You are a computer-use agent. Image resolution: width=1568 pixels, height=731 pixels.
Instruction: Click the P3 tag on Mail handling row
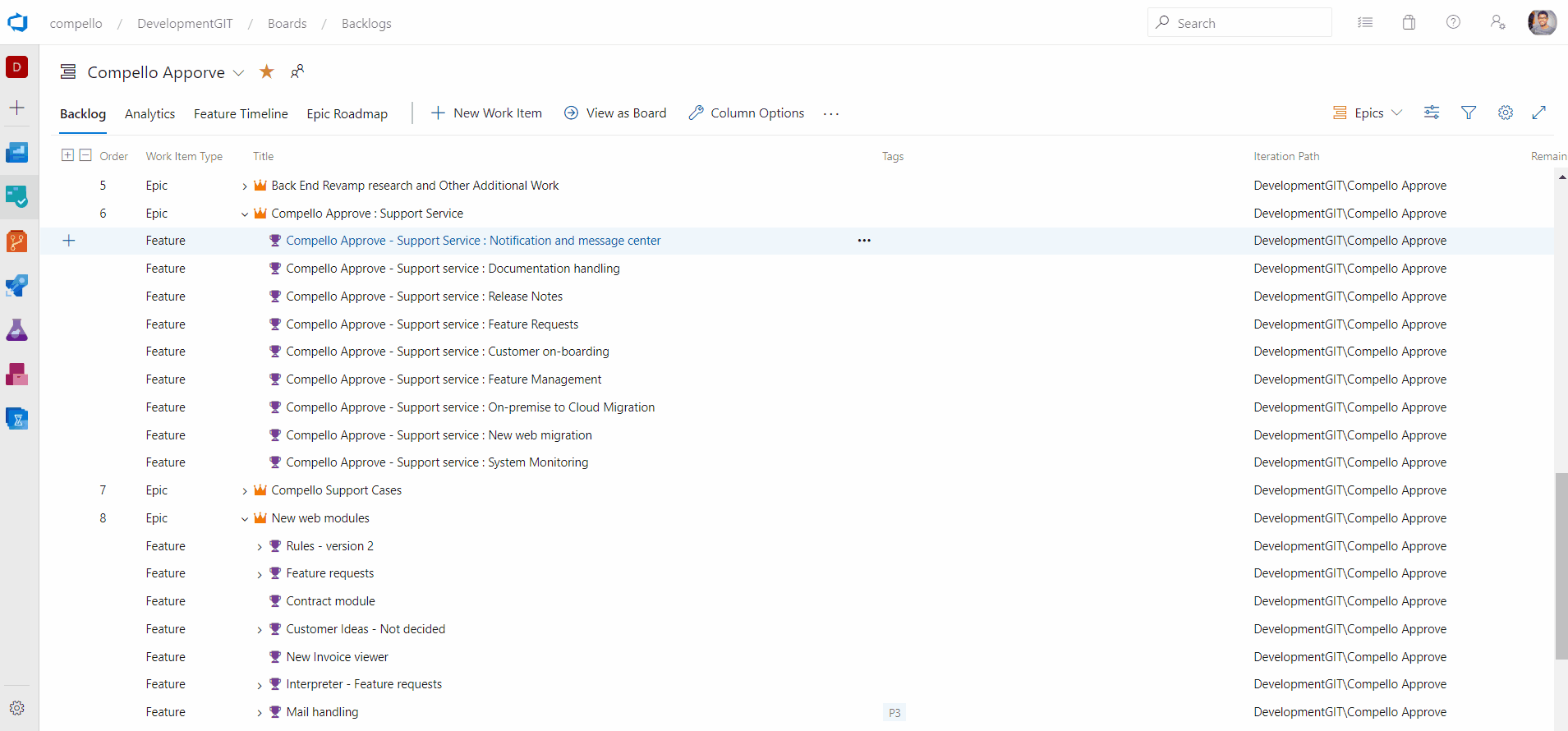pos(894,713)
